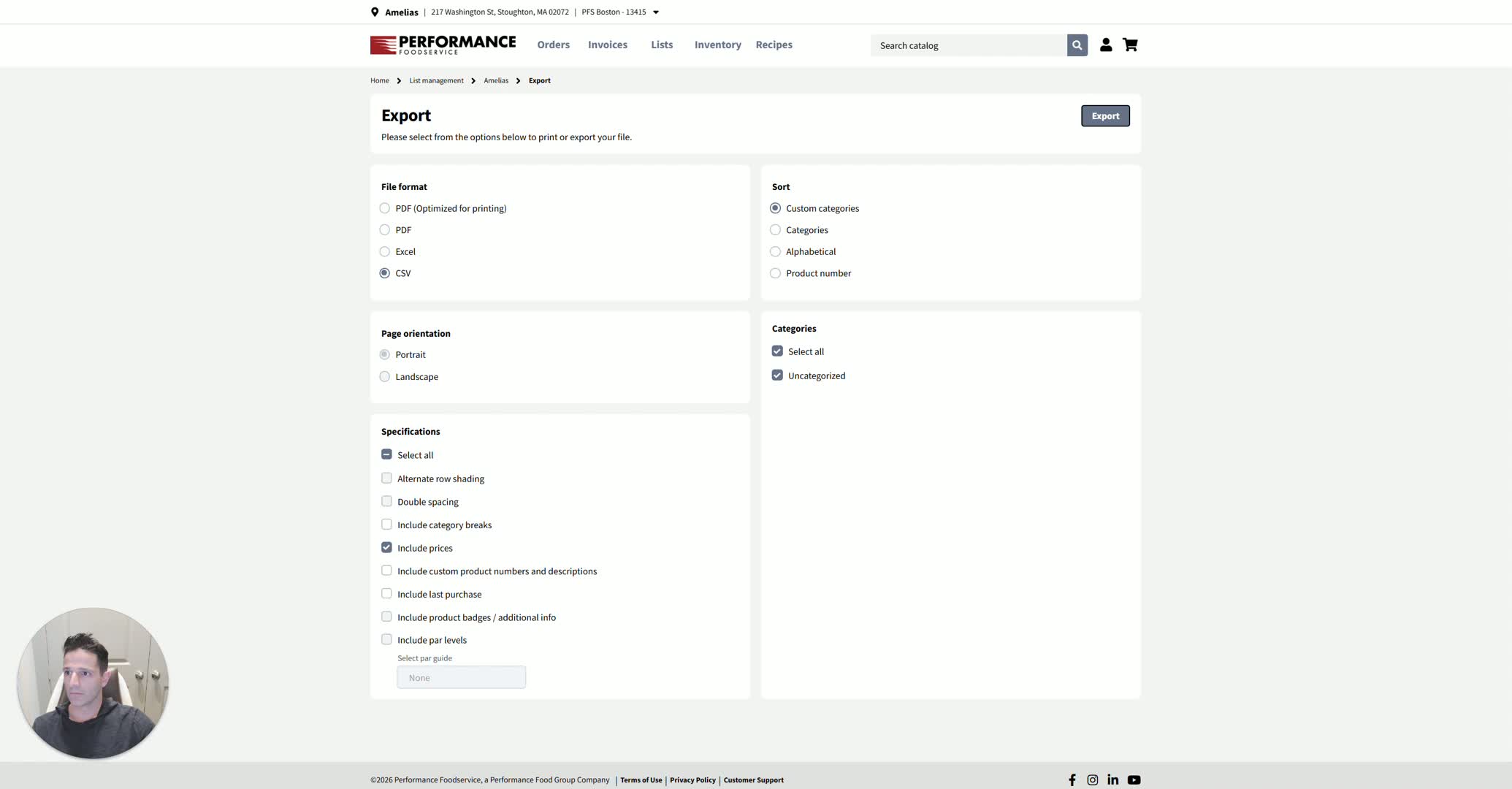Open Terms of Use link

pos(641,780)
